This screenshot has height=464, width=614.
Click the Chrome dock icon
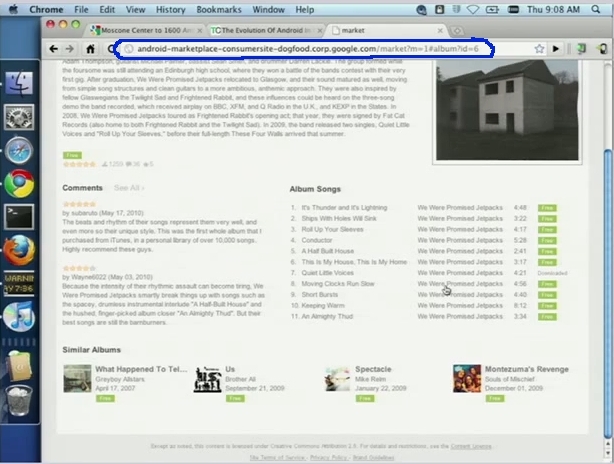[19, 183]
